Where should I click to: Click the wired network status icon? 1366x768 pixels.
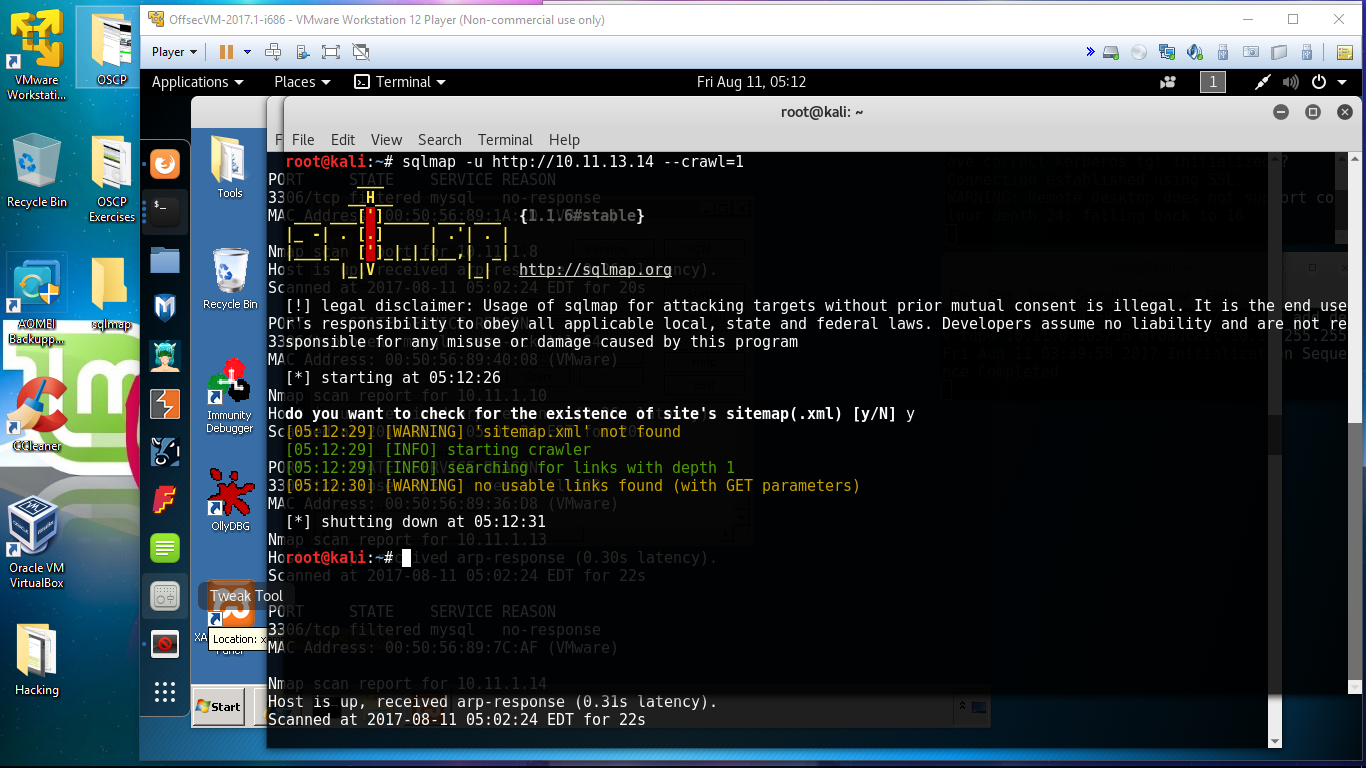(x=1263, y=82)
